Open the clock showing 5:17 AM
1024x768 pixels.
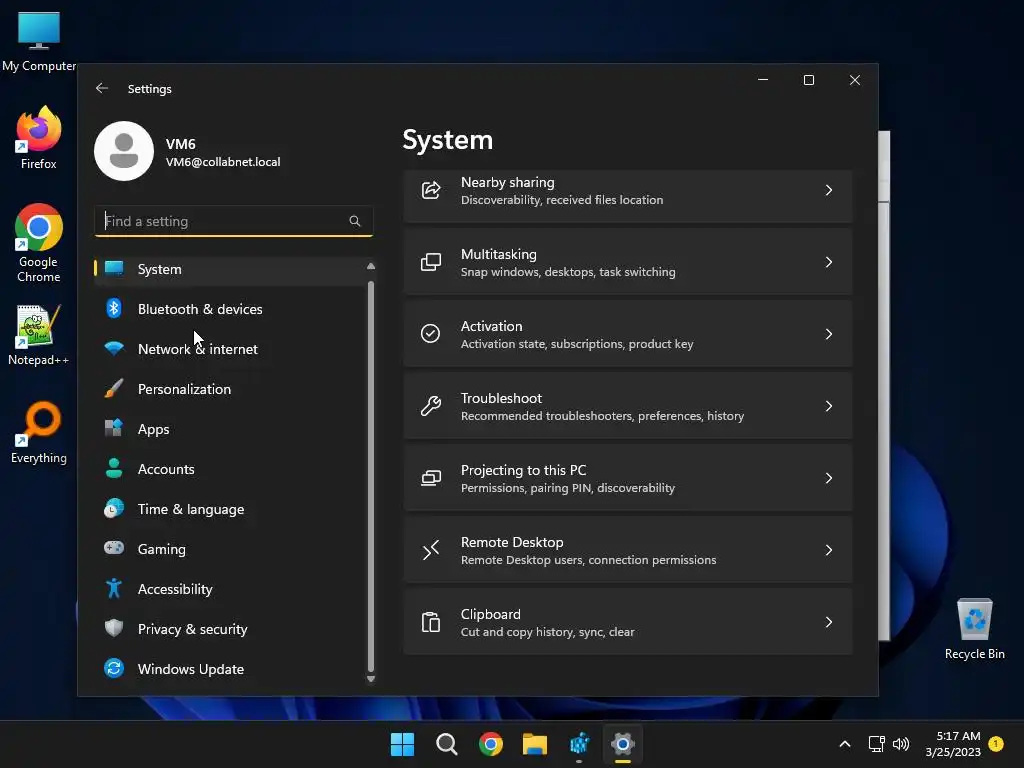point(953,744)
